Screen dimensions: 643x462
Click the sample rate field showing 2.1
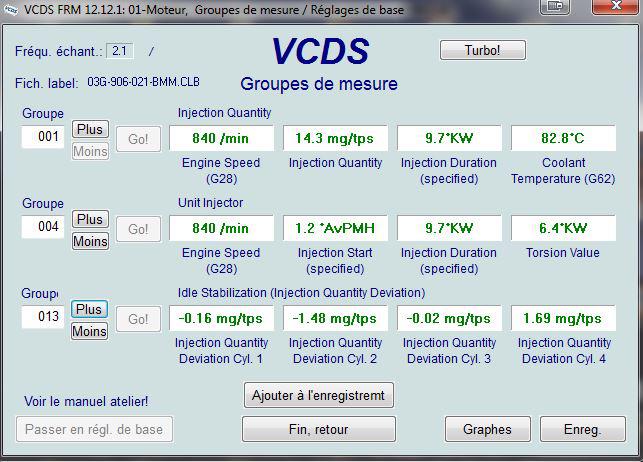click(x=120, y=51)
